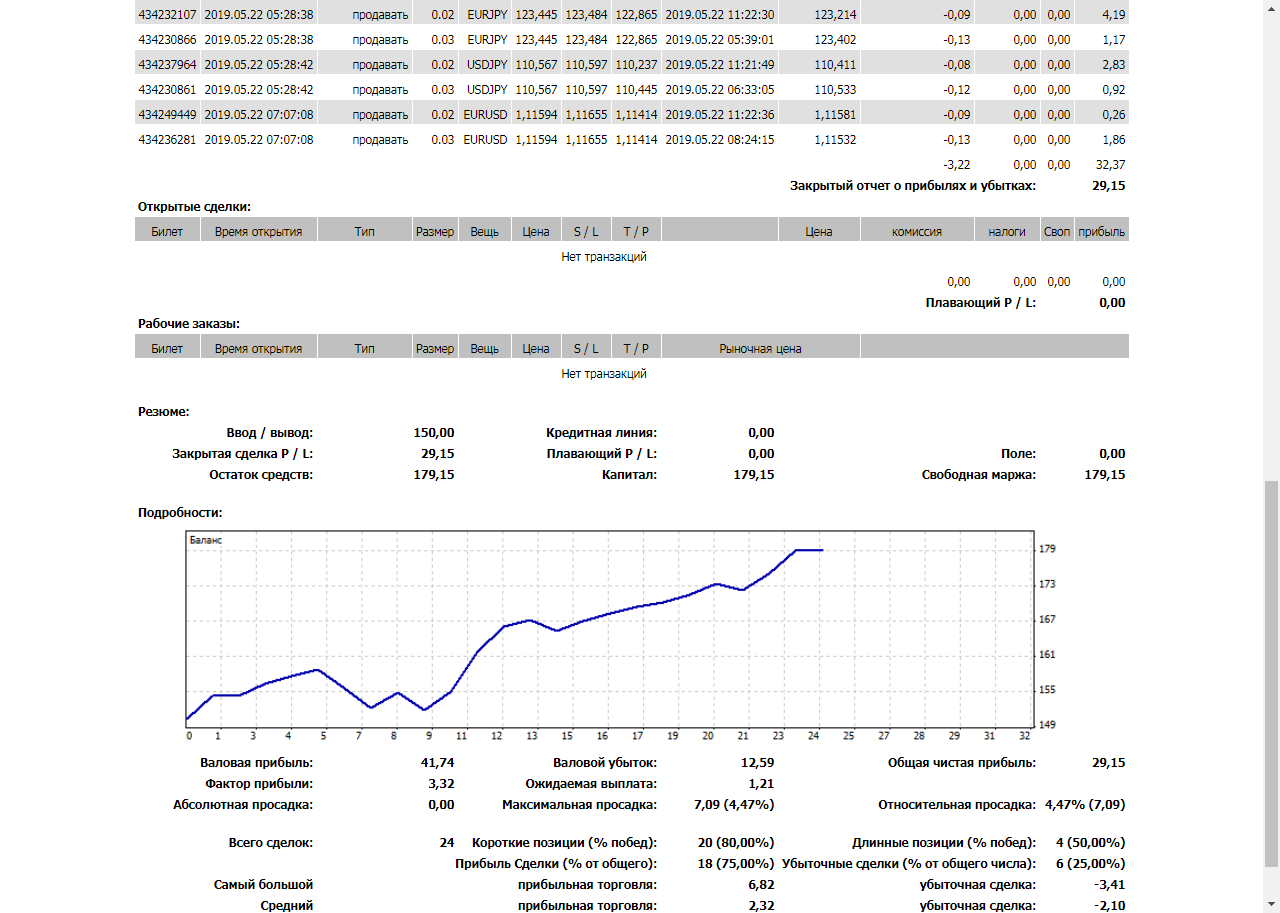The image size is (1280, 913).
Task: Click the 'Открытые сделки:' section heading
Action: click(194, 207)
